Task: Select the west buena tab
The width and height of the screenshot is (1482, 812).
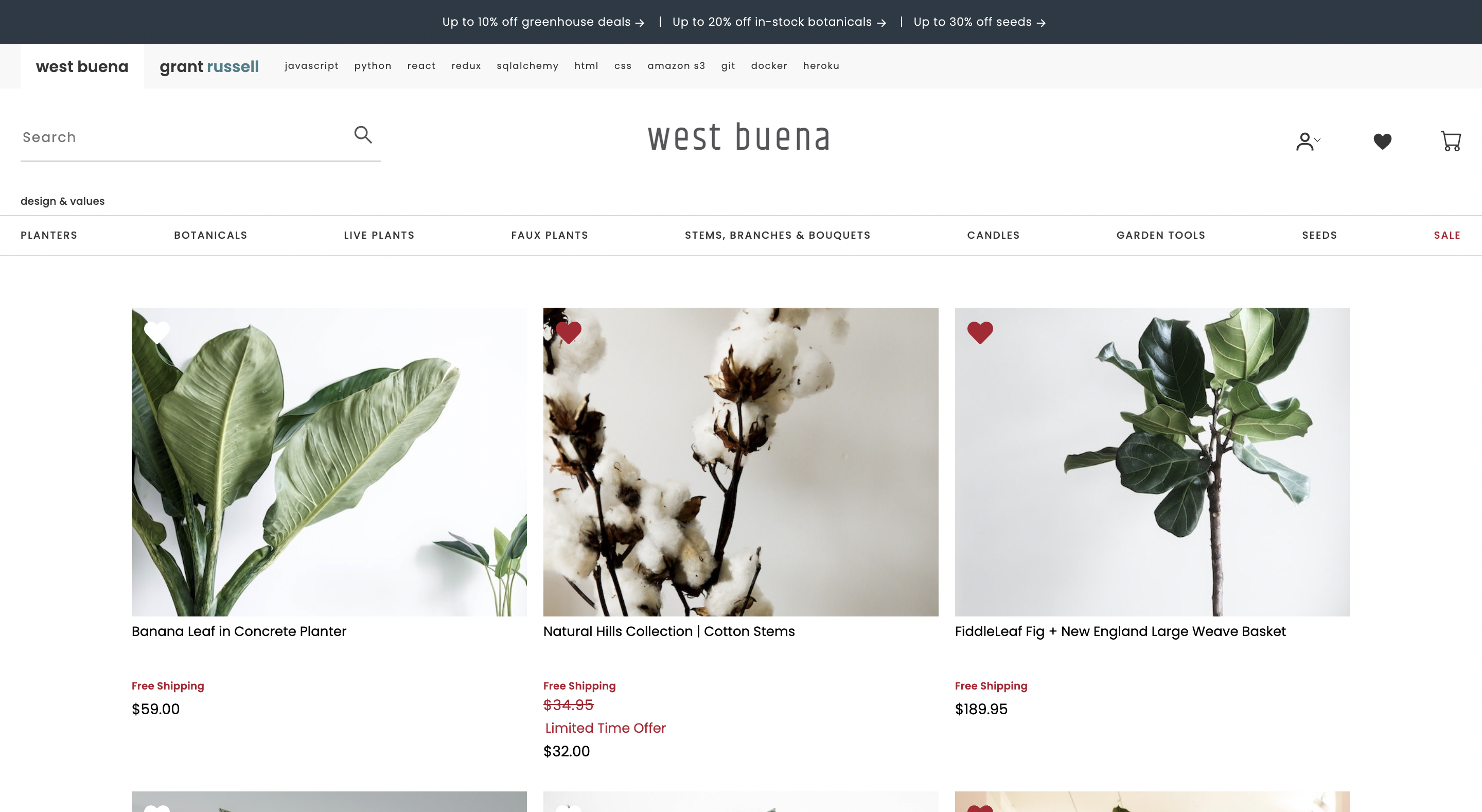Action: (82, 66)
